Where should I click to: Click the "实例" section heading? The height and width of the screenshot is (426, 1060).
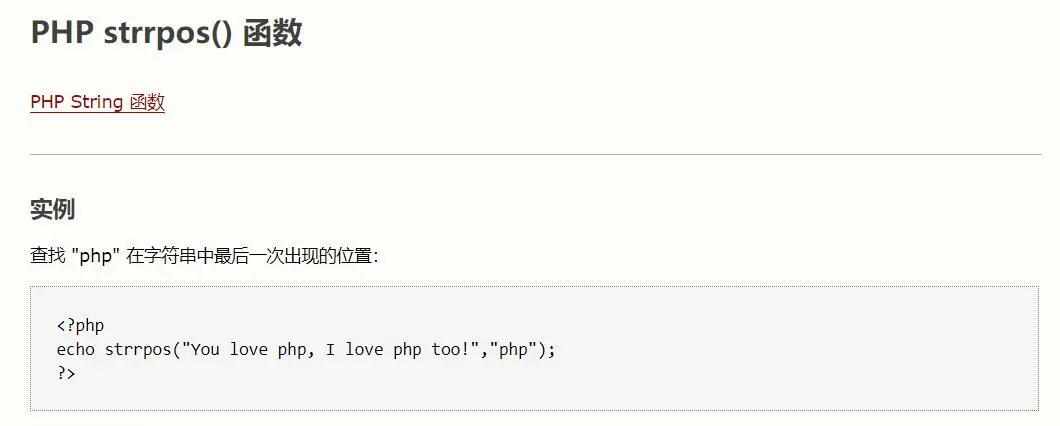tap(52, 210)
